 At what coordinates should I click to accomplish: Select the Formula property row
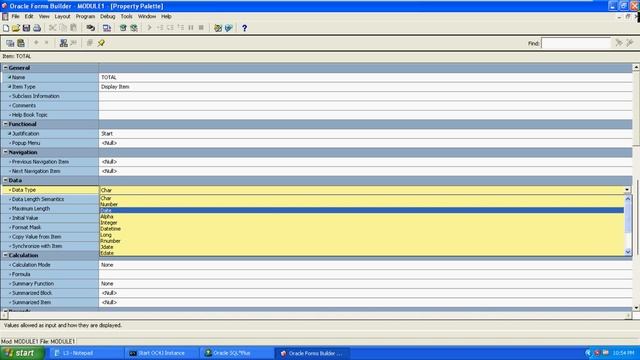pyautogui.click(x=317, y=274)
